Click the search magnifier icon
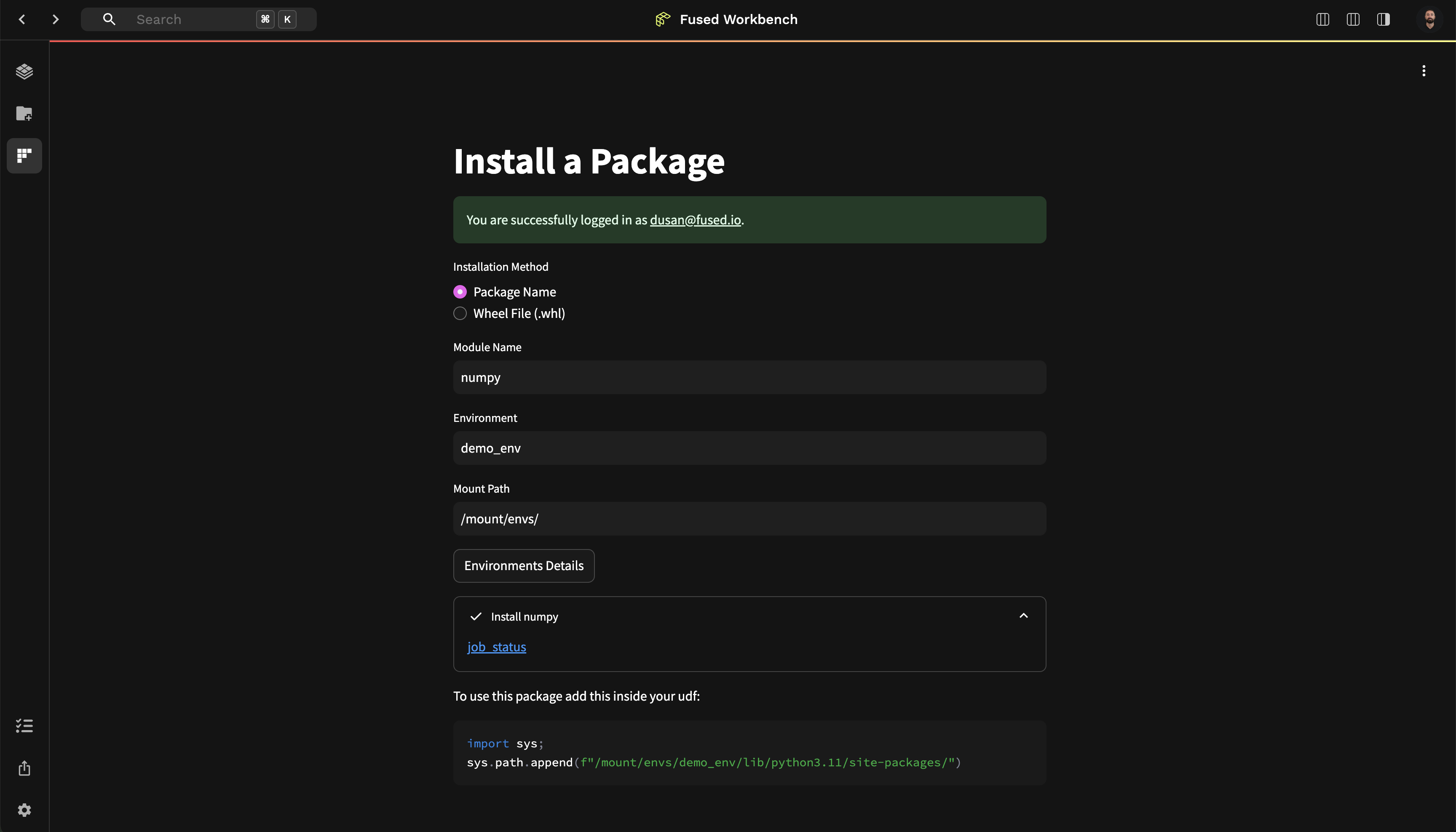The width and height of the screenshot is (1456, 832). tap(109, 19)
